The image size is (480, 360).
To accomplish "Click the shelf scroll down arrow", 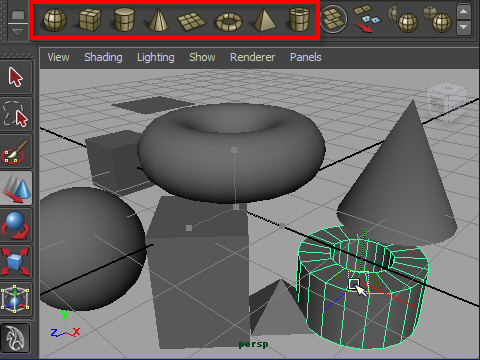I will [x=464, y=27].
